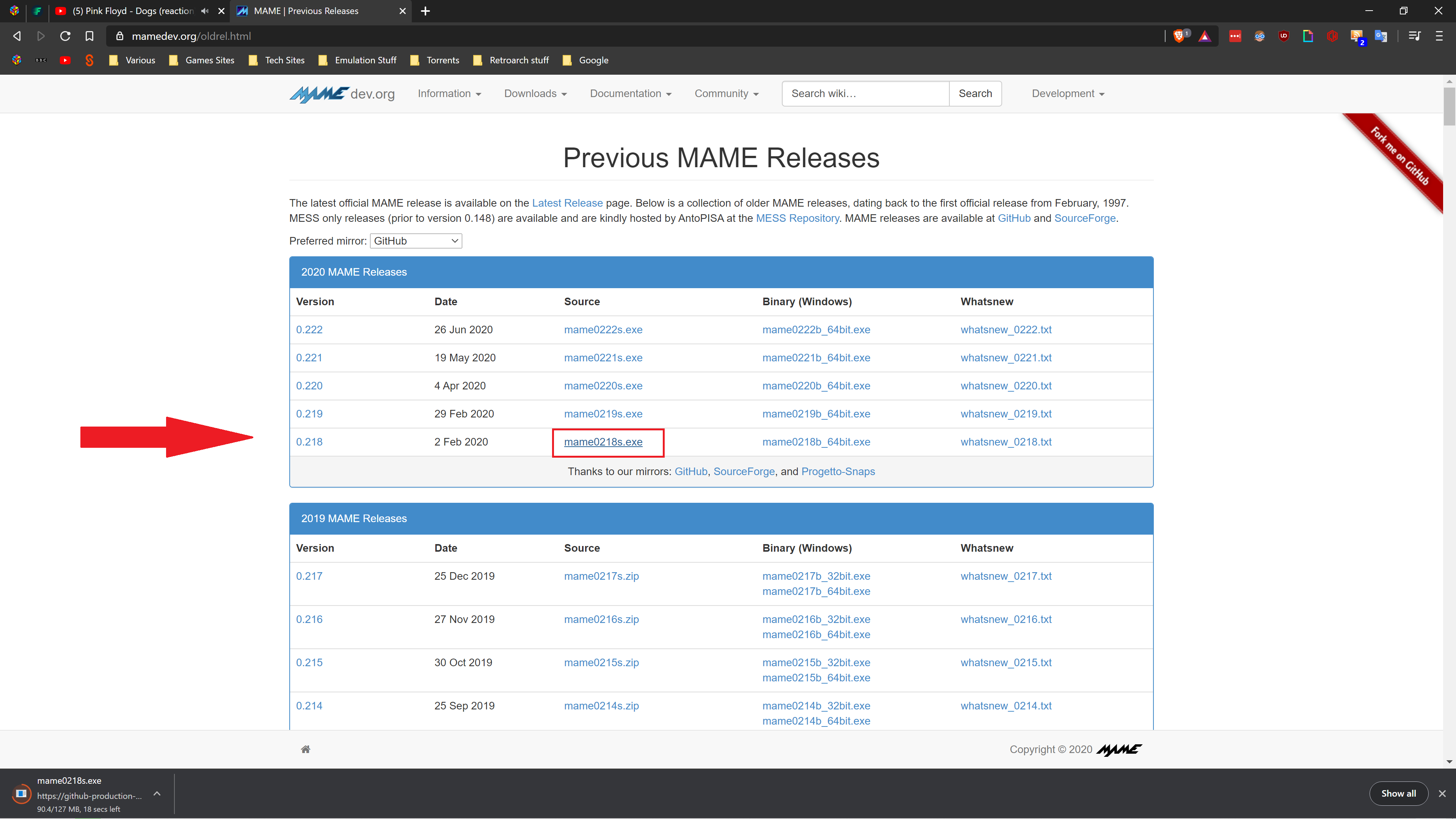Click the colorful page-outline extension icon
The height and width of the screenshot is (819, 1456).
1308,36
